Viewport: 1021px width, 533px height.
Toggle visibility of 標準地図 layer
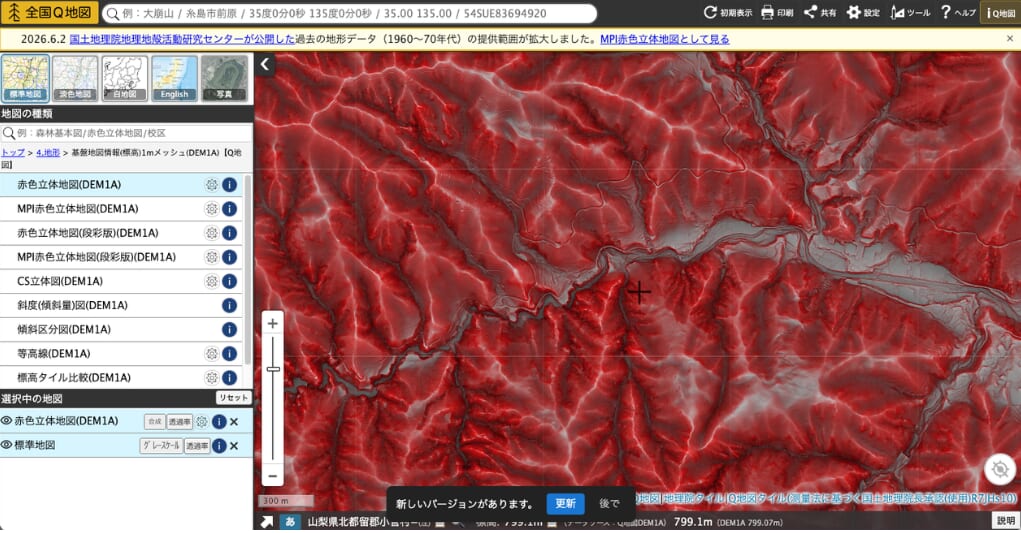7,445
